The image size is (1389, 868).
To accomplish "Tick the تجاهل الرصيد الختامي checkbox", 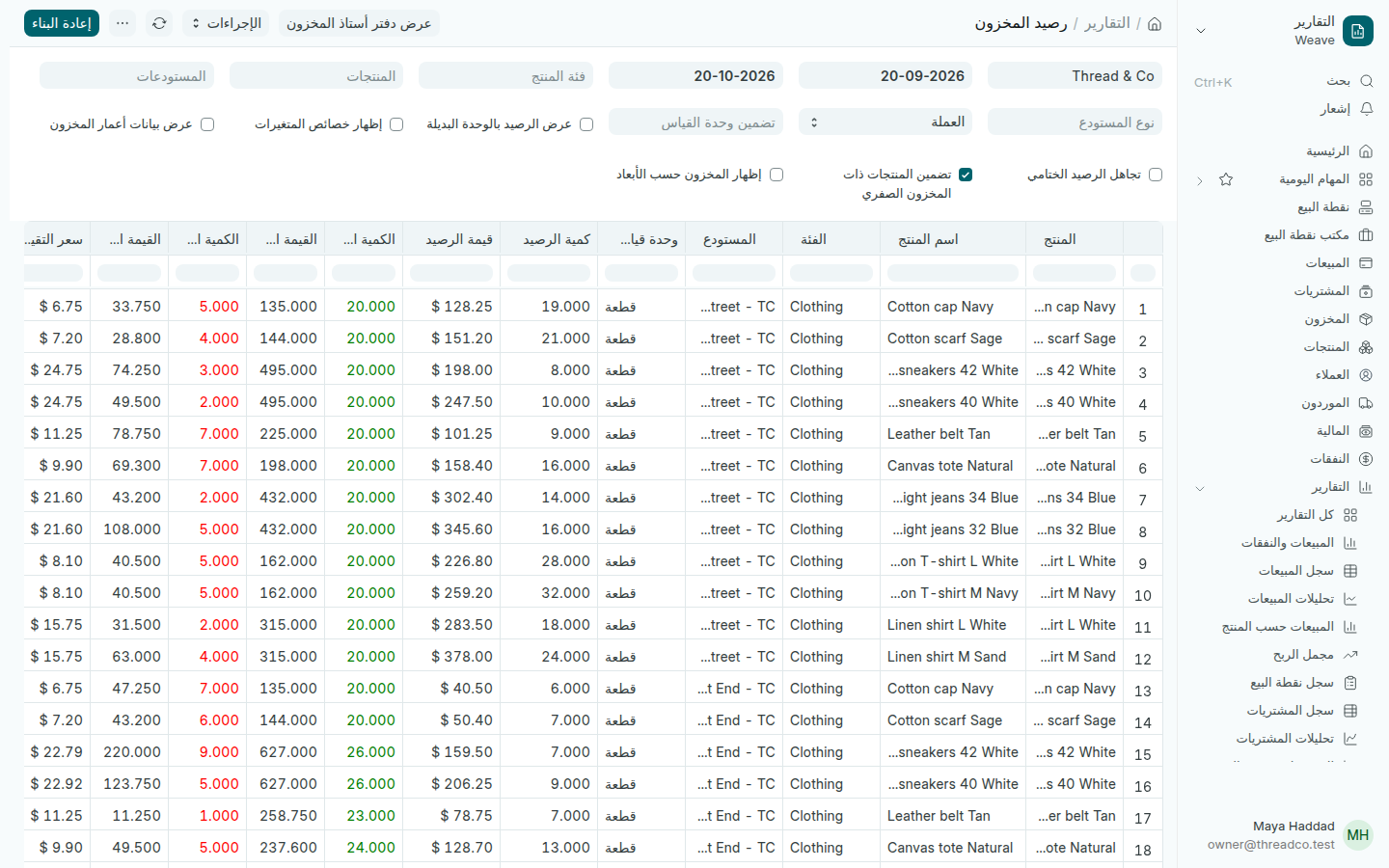I will 1156,175.
